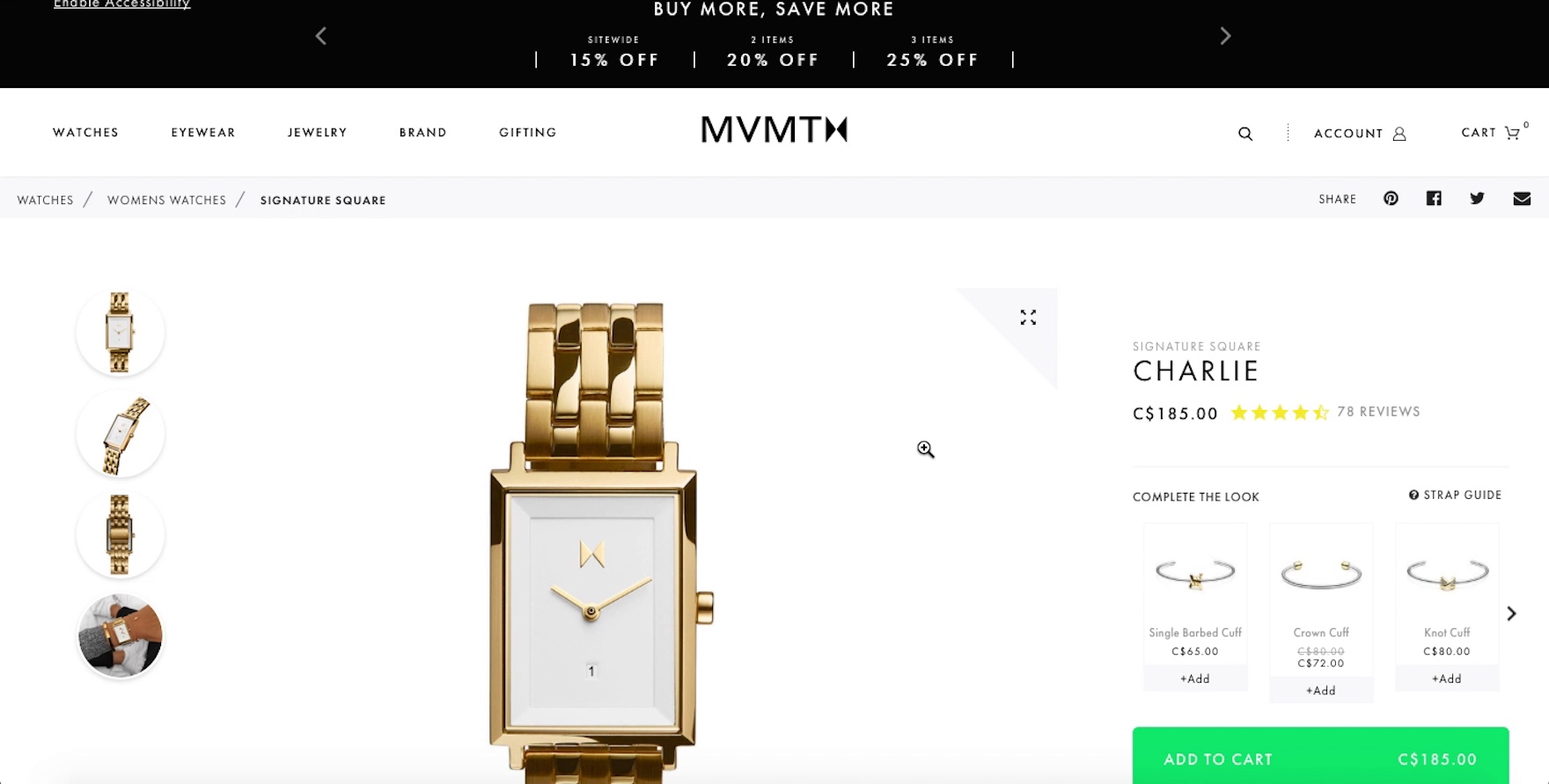The image size is (1549, 784).
Task: Click the Add To Cart button
Action: pyautogui.click(x=1320, y=756)
